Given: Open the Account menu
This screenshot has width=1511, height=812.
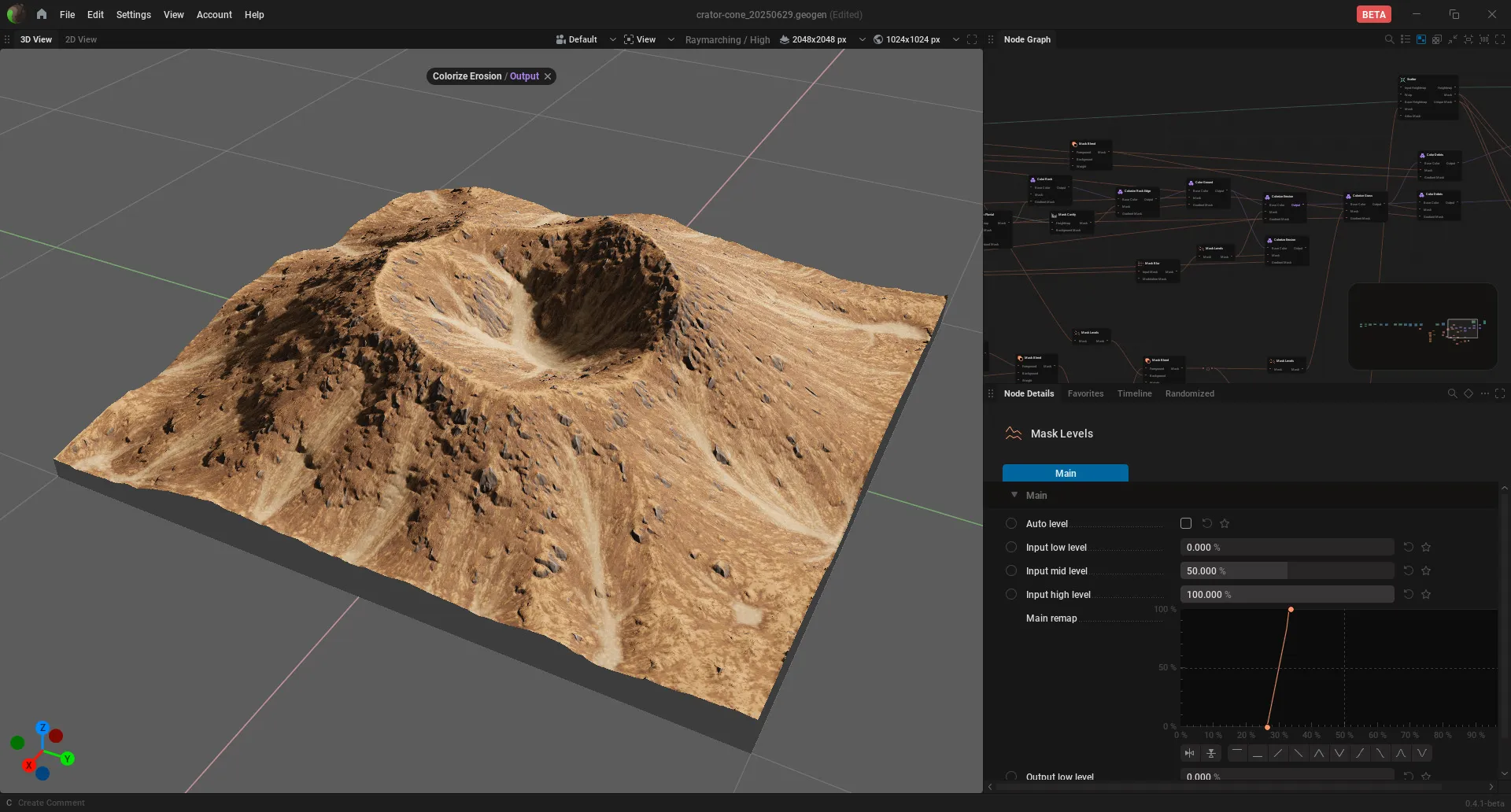Looking at the screenshot, I should [214, 14].
